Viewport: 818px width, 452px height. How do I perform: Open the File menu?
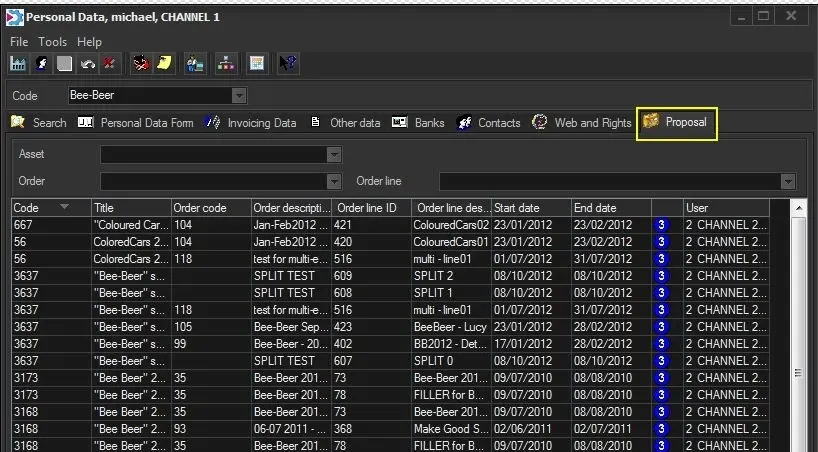tap(19, 42)
